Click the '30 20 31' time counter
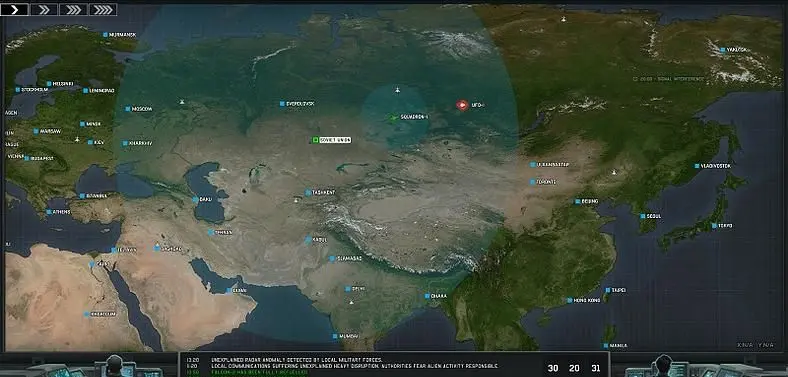Image resolution: width=788 pixels, height=377 pixels. point(575,368)
